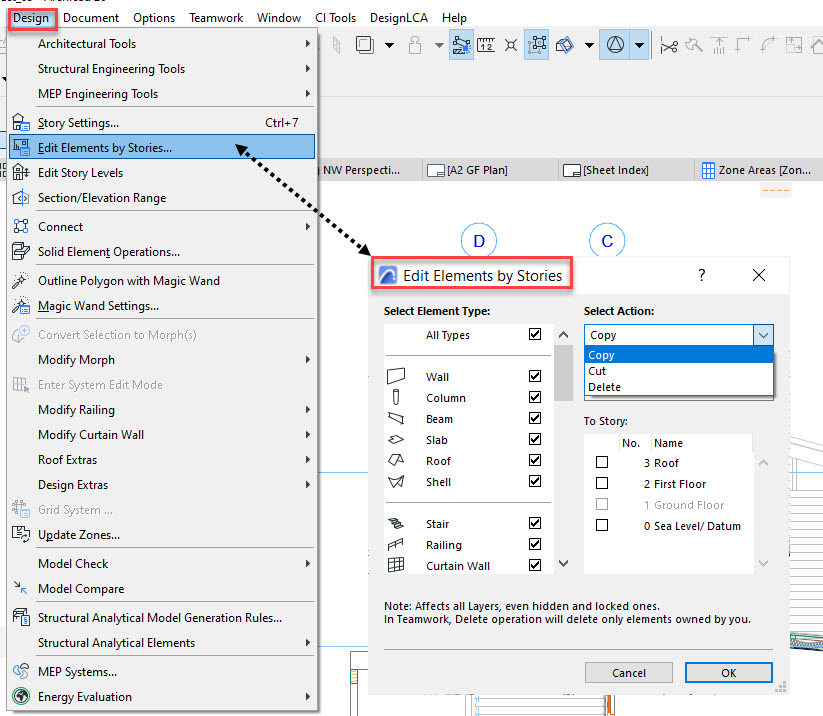Expand the MEP Engineering Tools submenu

click(162, 94)
